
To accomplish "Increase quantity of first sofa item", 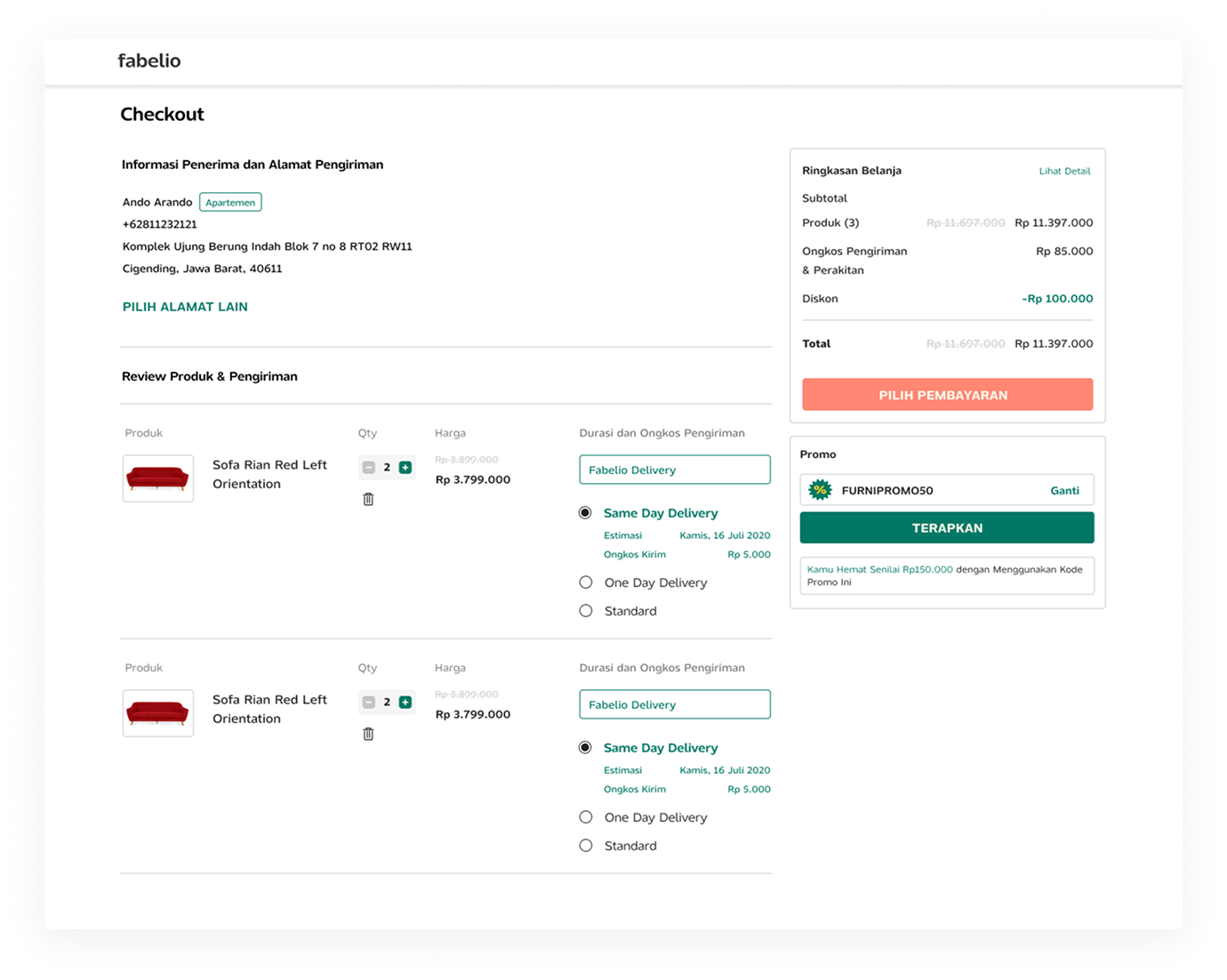I will coord(405,467).
